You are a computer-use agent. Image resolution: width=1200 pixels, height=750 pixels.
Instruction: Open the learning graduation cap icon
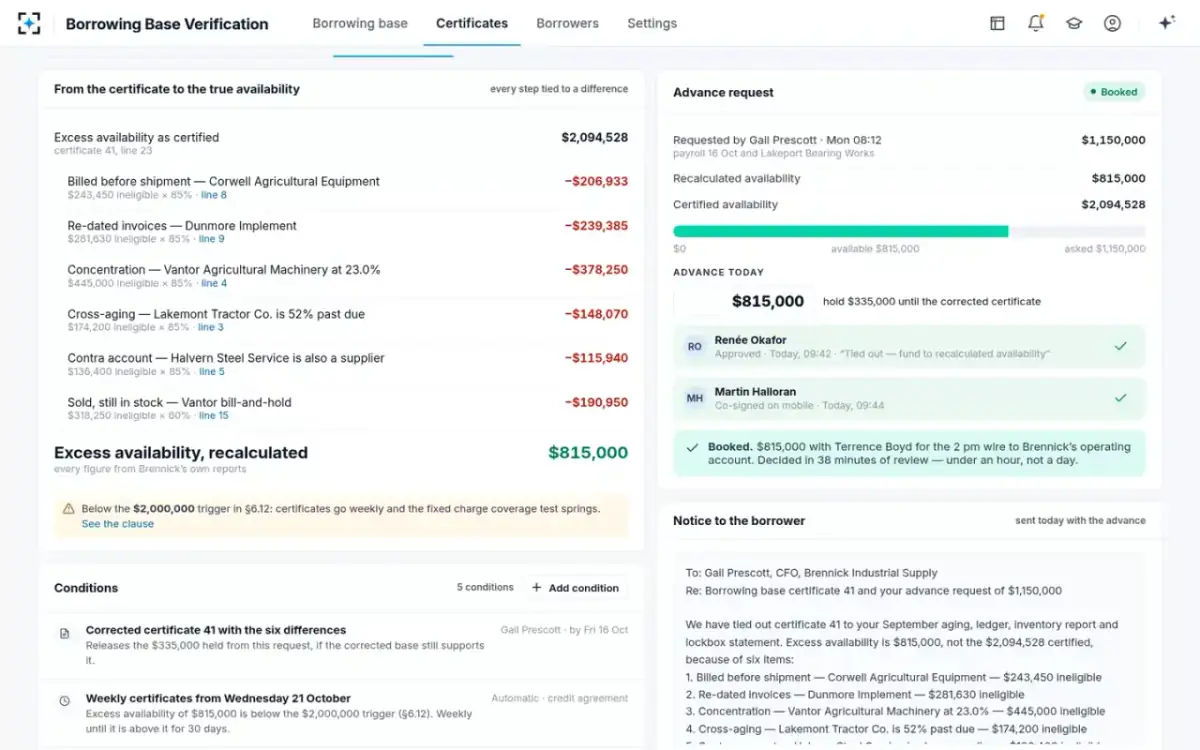click(1074, 23)
